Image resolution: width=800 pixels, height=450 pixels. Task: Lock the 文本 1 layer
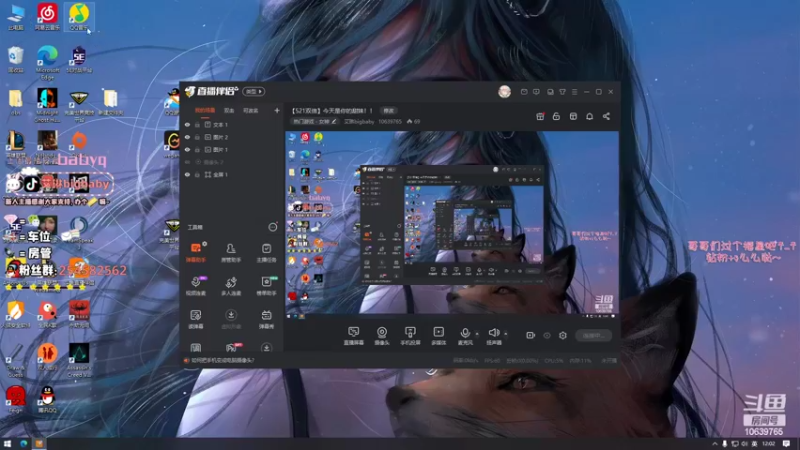[x=197, y=124]
